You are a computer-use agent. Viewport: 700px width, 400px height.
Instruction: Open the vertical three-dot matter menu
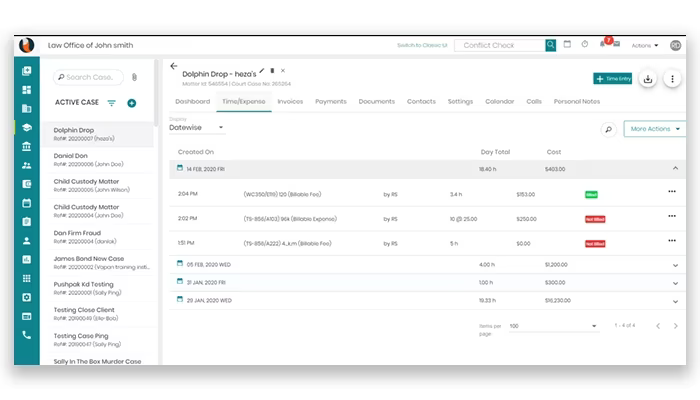click(672, 79)
